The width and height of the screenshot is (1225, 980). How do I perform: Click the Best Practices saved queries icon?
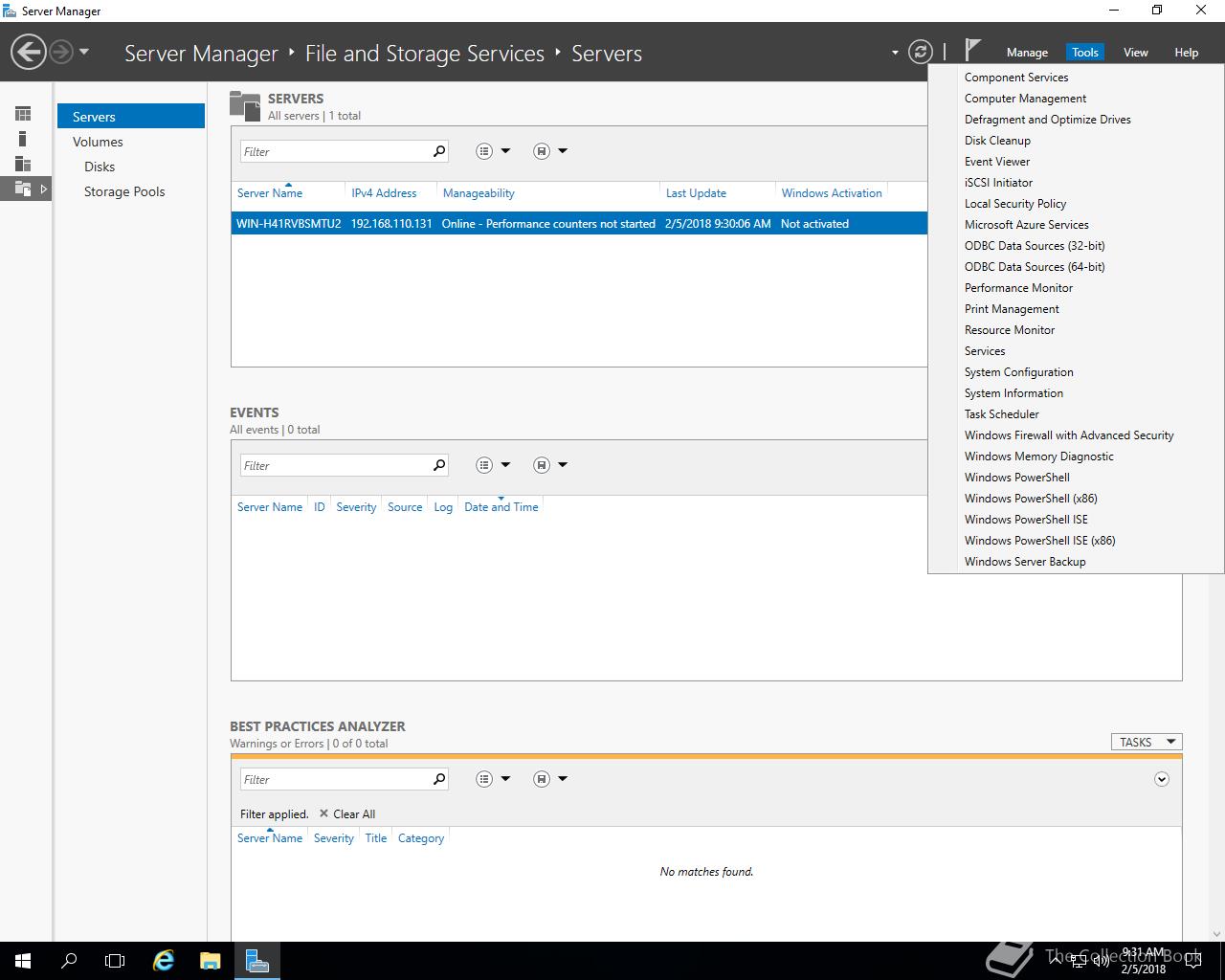(542, 779)
